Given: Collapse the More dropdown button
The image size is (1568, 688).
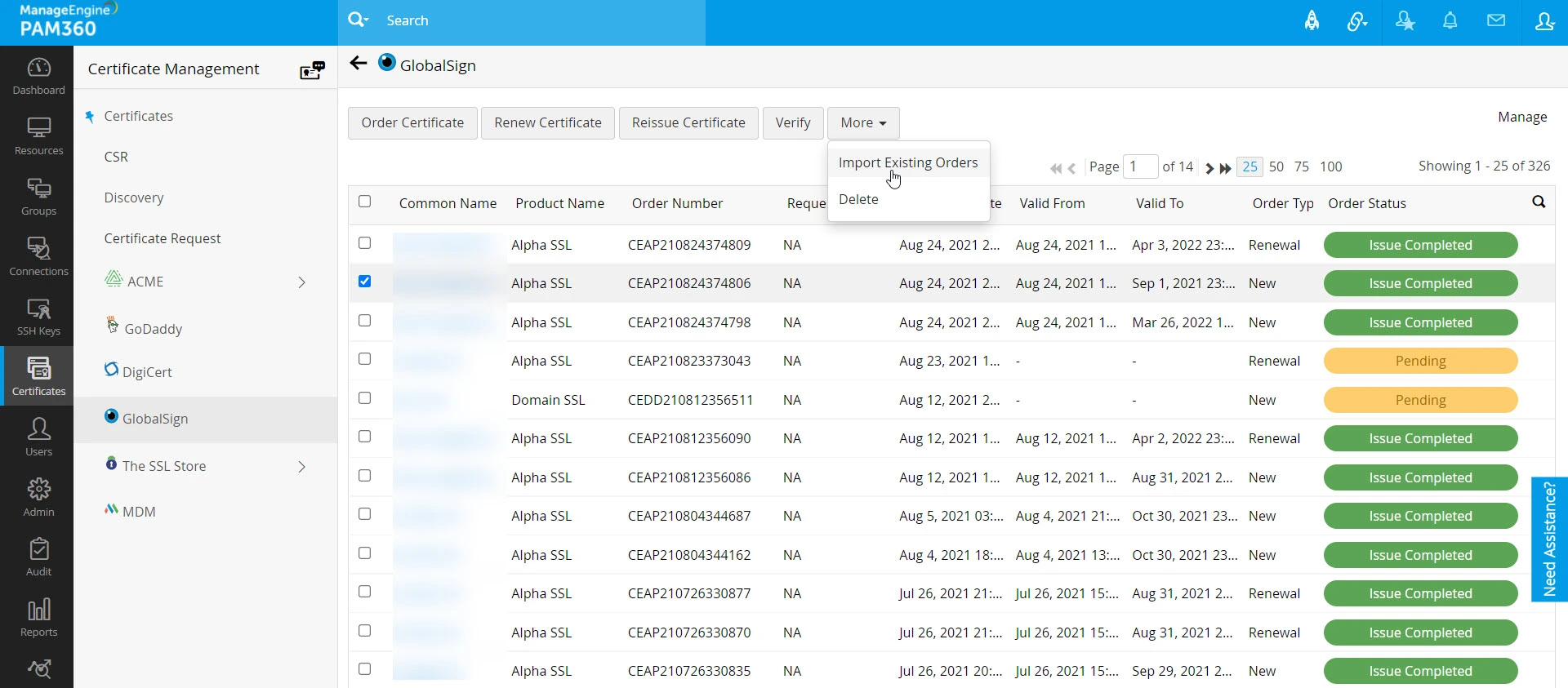Looking at the screenshot, I should coord(862,123).
